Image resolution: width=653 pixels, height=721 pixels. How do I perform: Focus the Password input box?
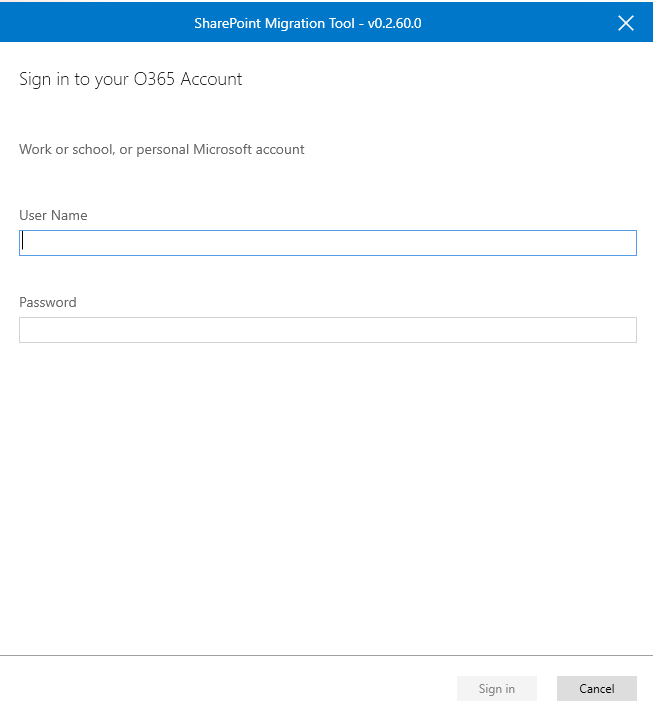[328, 330]
